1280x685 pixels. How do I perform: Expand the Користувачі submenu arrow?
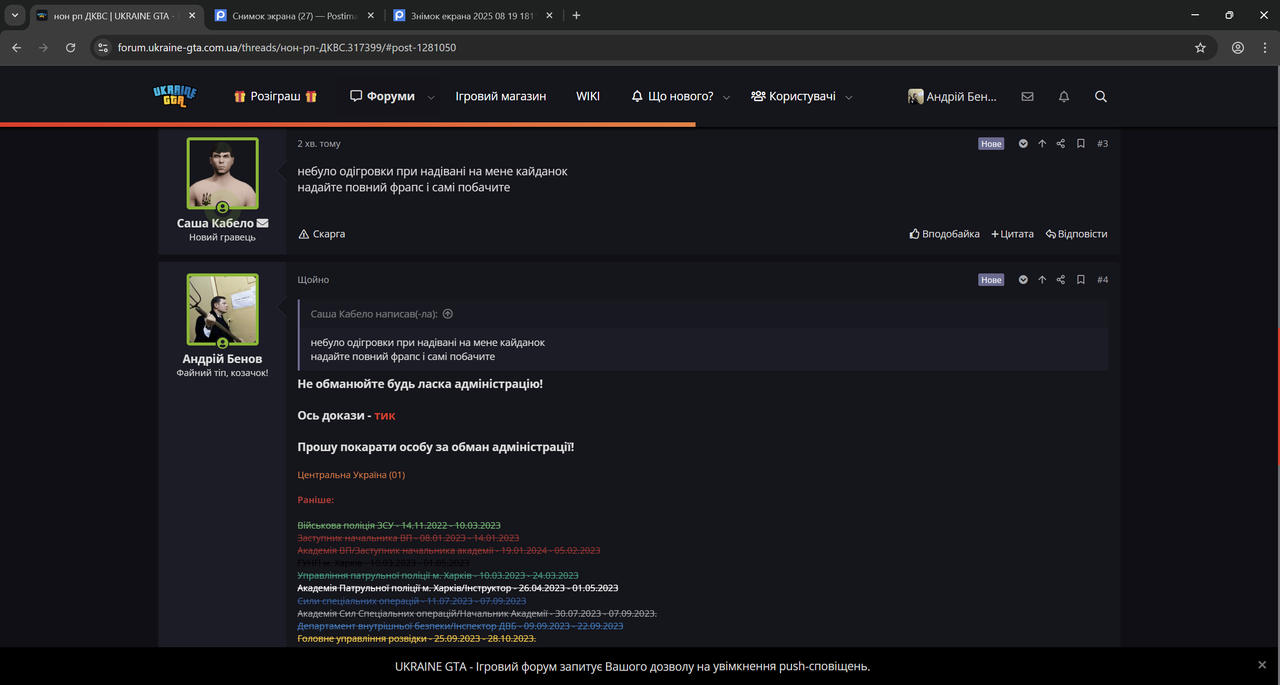[849, 97]
